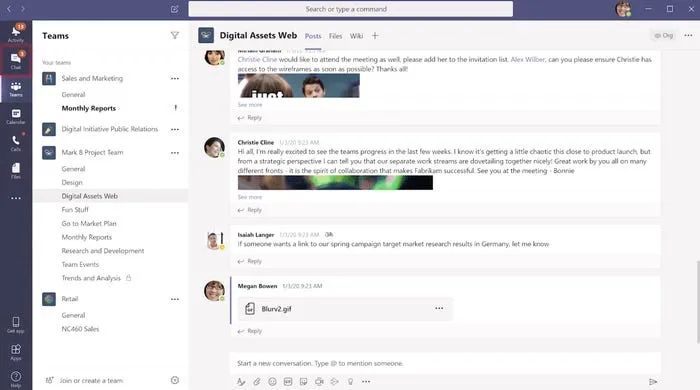
Task: Filter the teams list
Action: click(175, 35)
